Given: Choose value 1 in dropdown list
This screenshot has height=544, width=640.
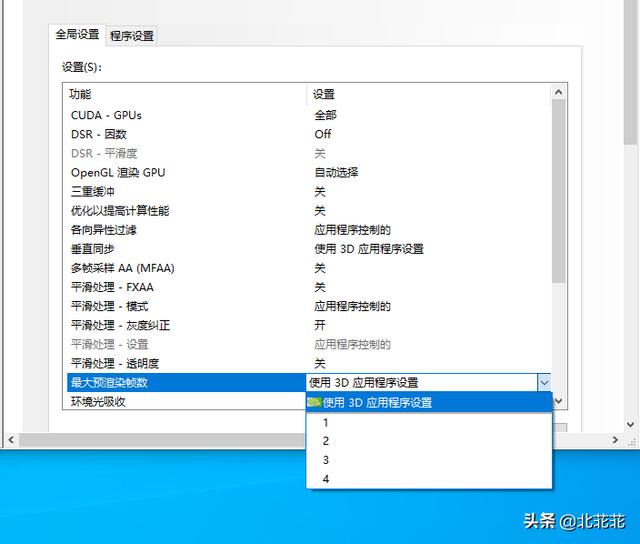Looking at the screenshot, I should [429, 422].
